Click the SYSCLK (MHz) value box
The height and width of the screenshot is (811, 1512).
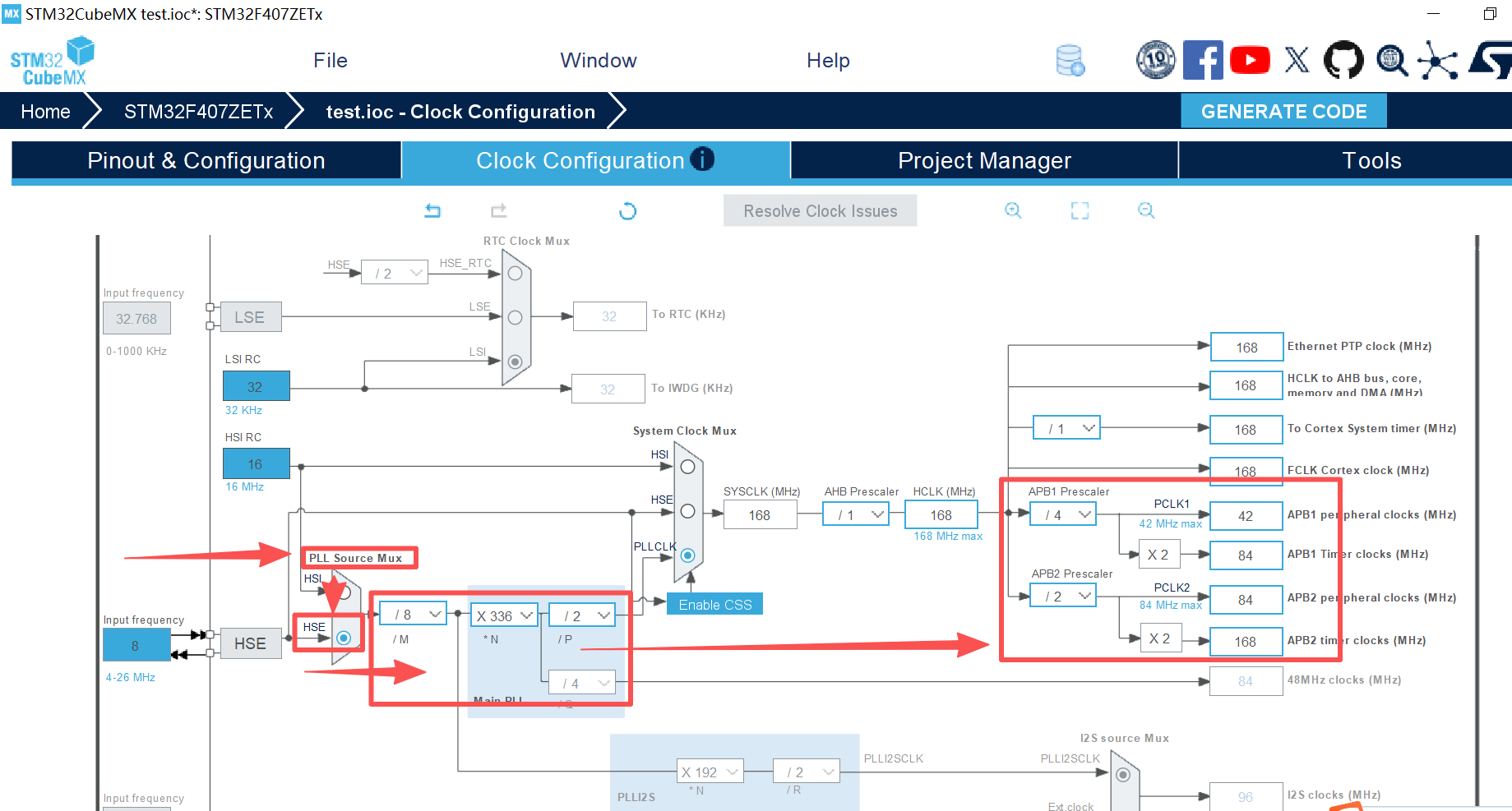[x=760, y=515]
